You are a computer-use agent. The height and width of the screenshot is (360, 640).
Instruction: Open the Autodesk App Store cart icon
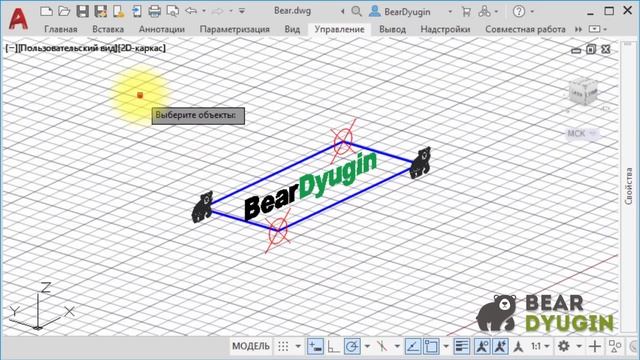(x=466, y=12)
